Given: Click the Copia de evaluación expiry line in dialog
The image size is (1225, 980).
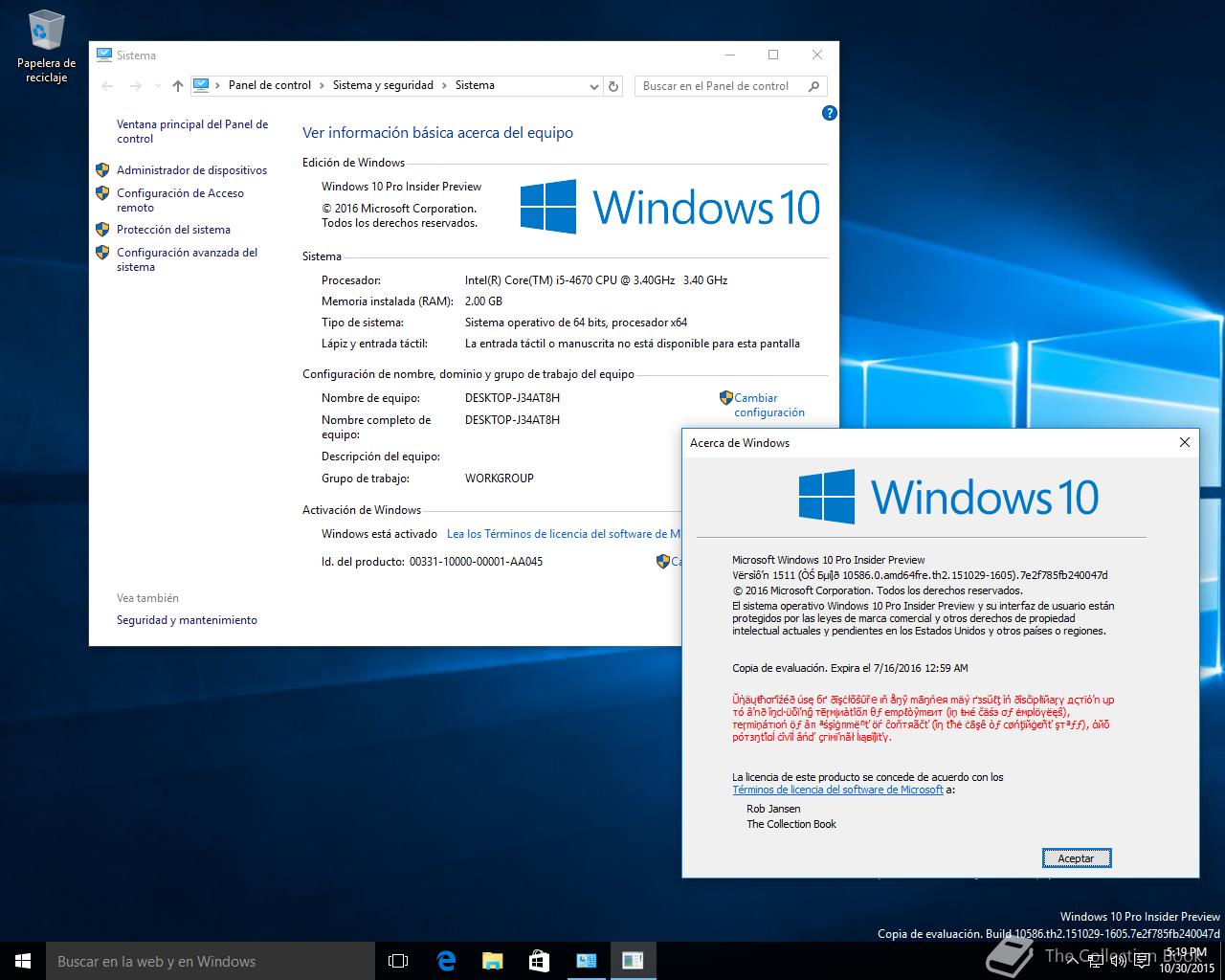Looking at the screenshot, I should pyautogui.click(x=850, y=668).
